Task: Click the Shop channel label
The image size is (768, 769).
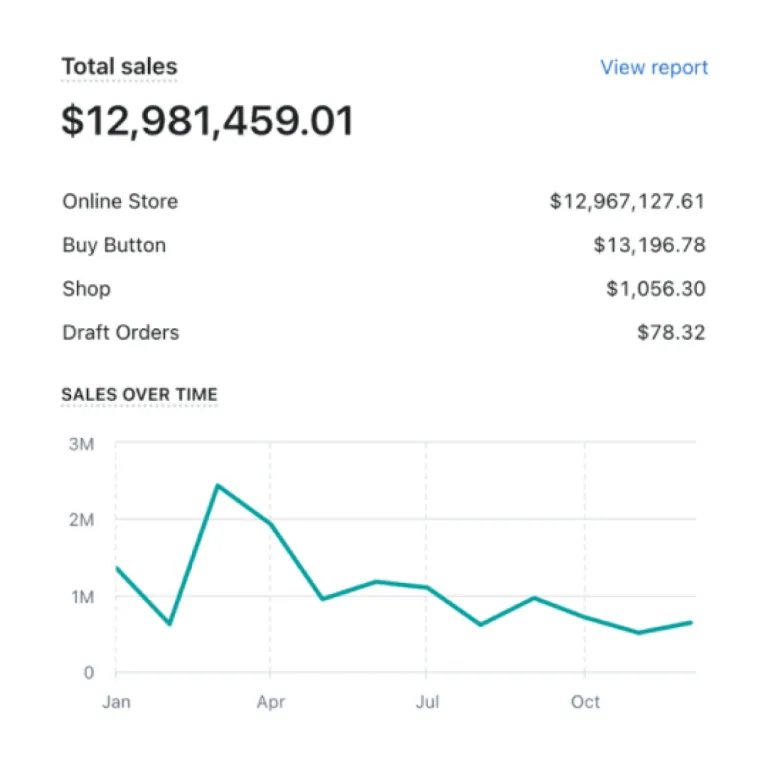Action: coord(86,289)
